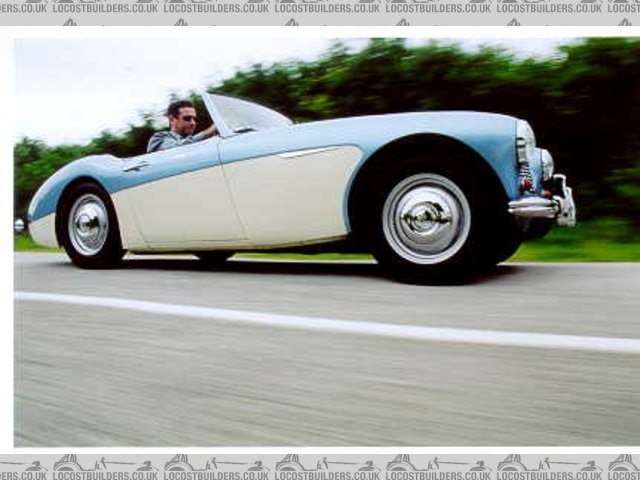Click the car's windscreen
Image resolution: width=640 pixels, height=480 pixels.
point(245,114)
